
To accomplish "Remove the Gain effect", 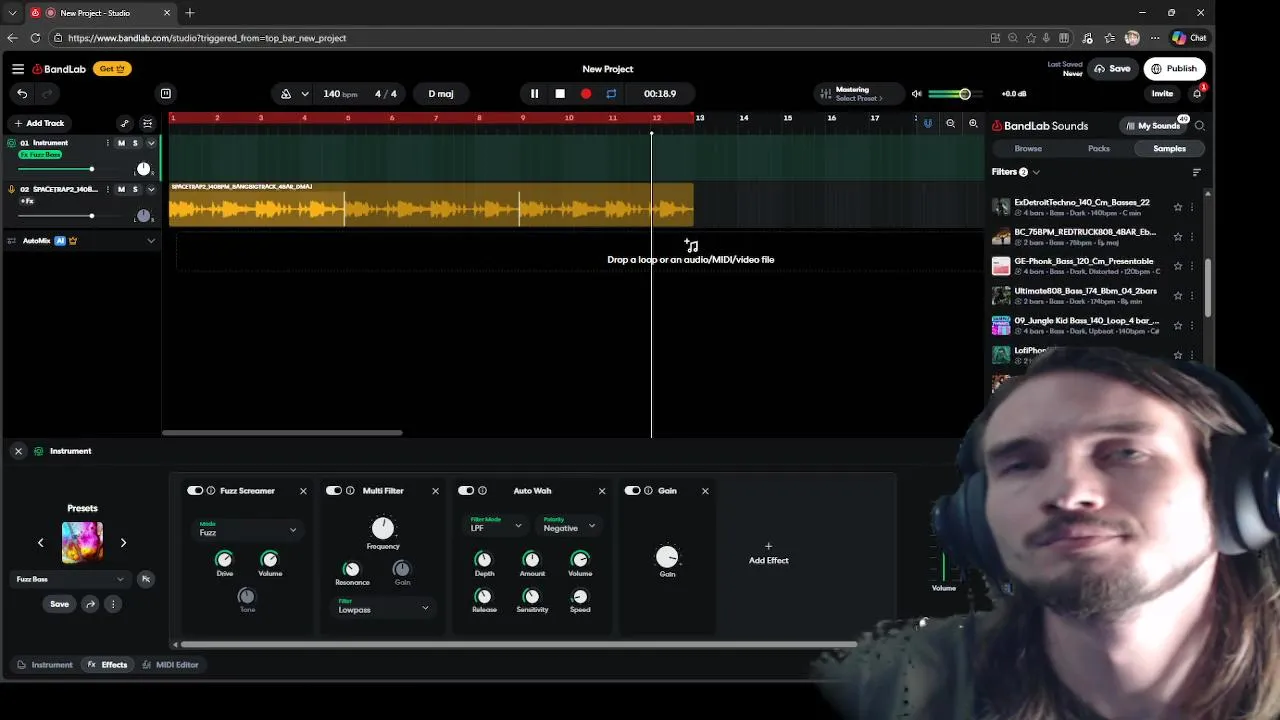I will coord(705,491).
